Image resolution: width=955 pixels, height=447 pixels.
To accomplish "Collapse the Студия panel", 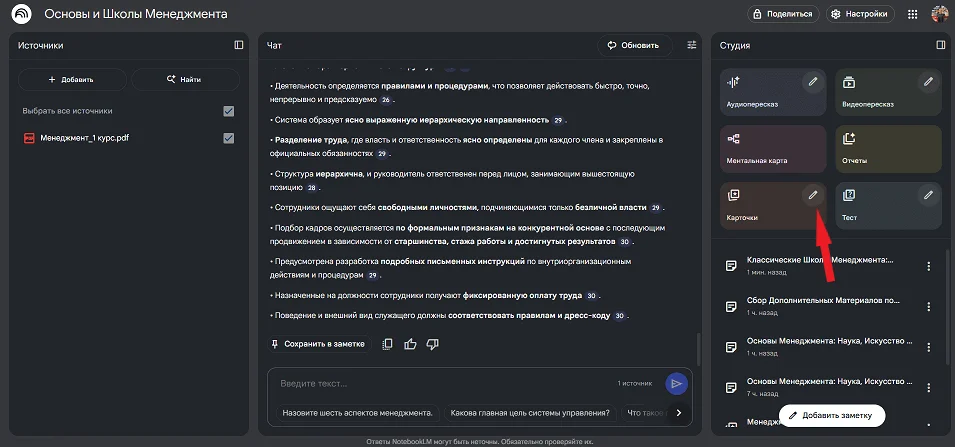I will tap(940, 45).
